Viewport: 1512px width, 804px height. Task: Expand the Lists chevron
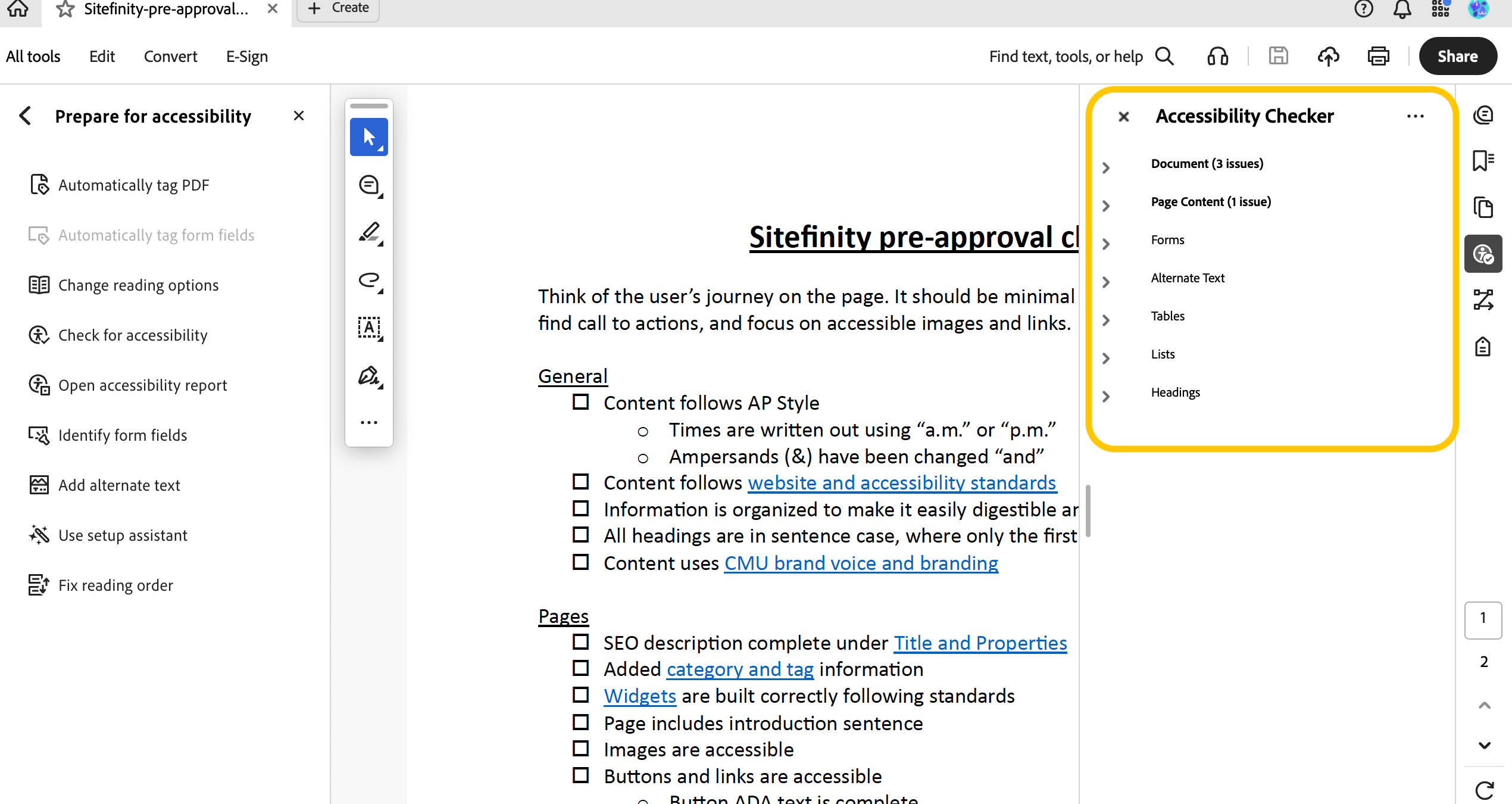point(1106,359)
